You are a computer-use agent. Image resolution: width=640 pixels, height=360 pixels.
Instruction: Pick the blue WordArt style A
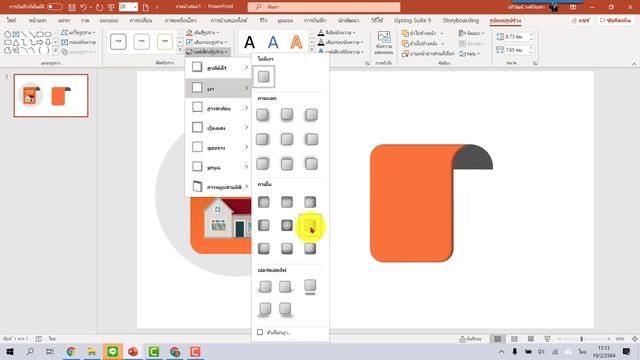[273, 42]
